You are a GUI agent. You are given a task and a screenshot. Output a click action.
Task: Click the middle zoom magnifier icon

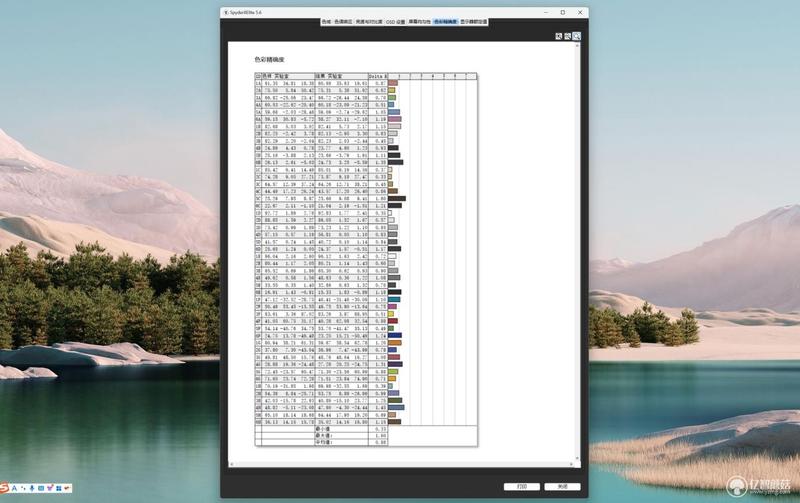567,36
